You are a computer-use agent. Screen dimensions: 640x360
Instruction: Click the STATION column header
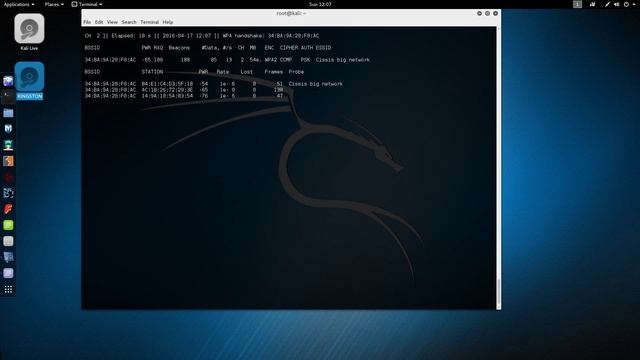click(x=152, y=72)
